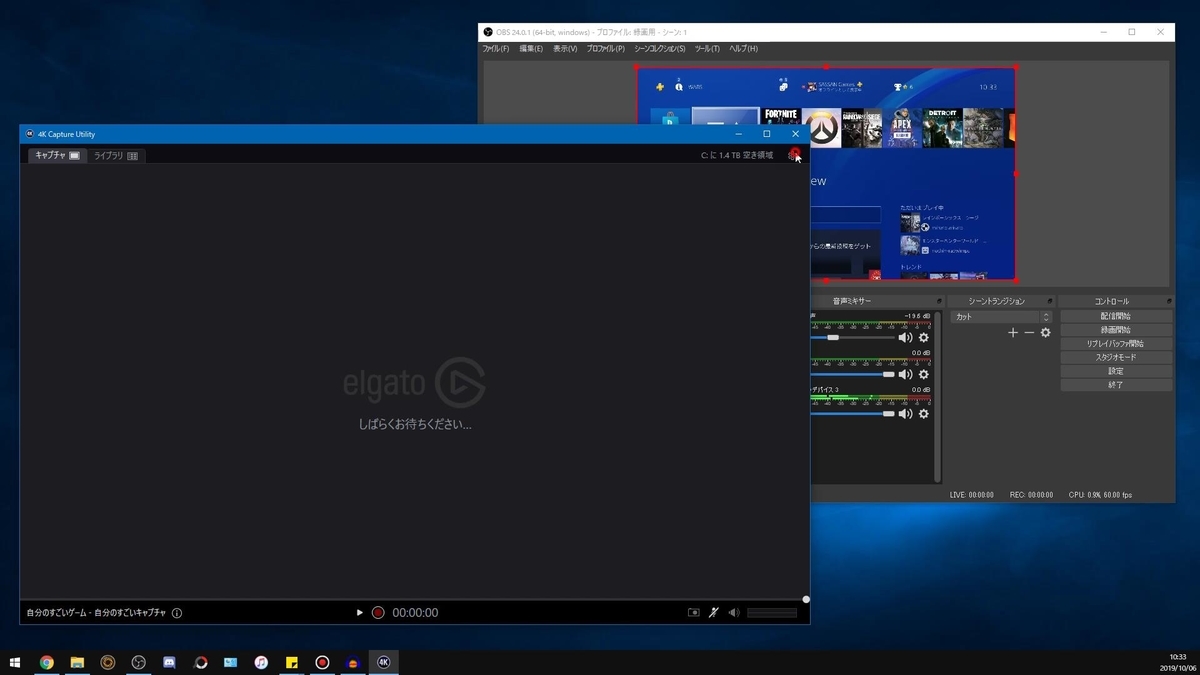The width and height of the screenshot is (1200, 675).
Task: Select the Detroit tile in OBS preview
Action: coord(943,128)
